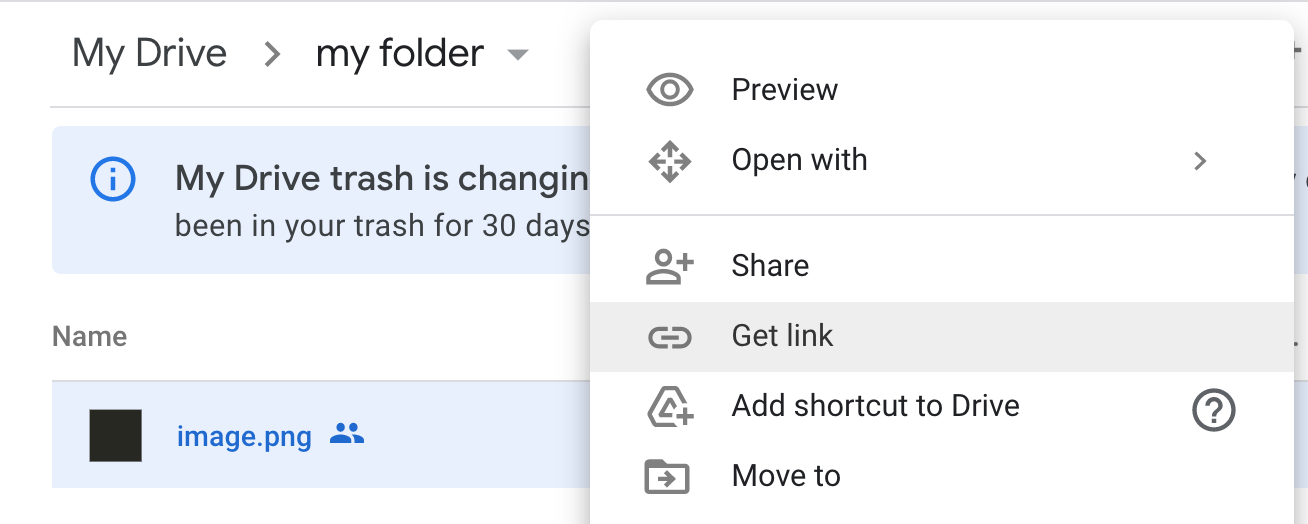Select Share in the context menu
Image resolution: width=1308 pixels, height=524 pixels.
coord(770,266)
